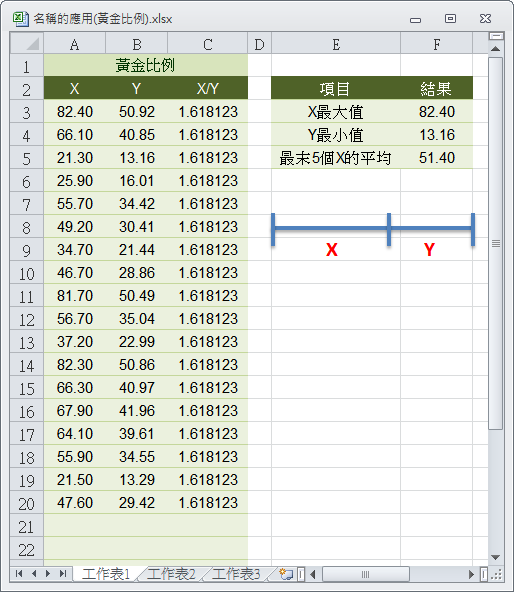Select cell with value 29.42
Image resolution: width=514 pixels, height=592 pixels.
point(136,503)
